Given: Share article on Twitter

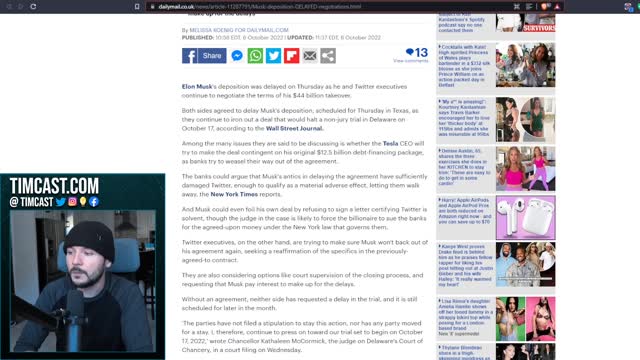Looking at the screenshot, I should tap(273, 56).
